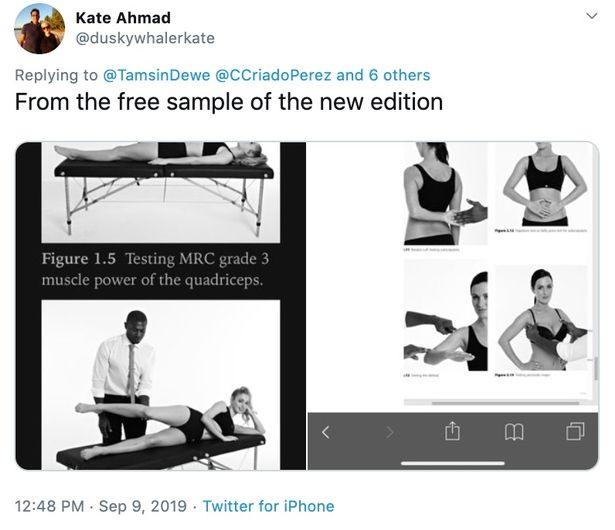Open the Safari bookmarks book icon
This screenshot has width=615, height=530.
pos(514,432)
